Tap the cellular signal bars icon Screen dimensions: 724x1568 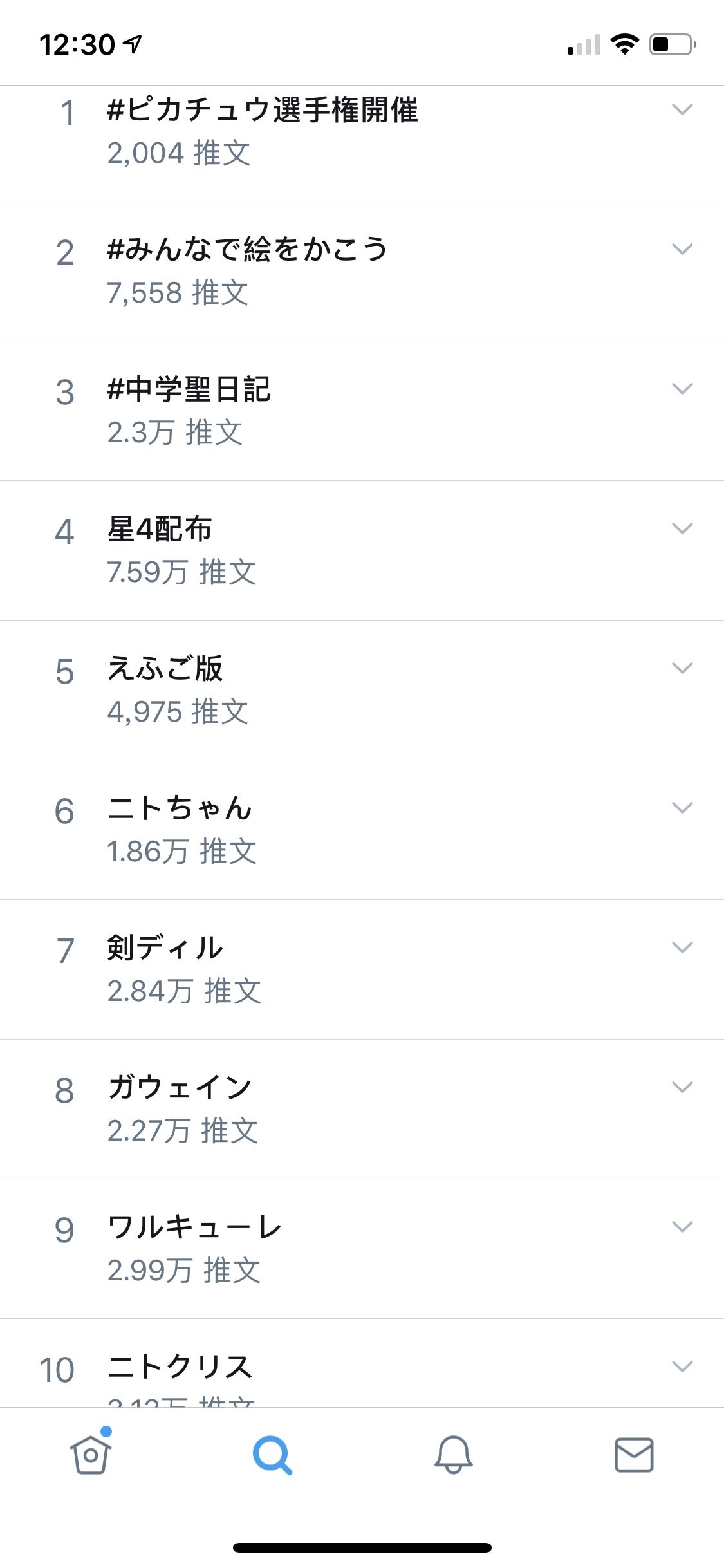(584, 44)
